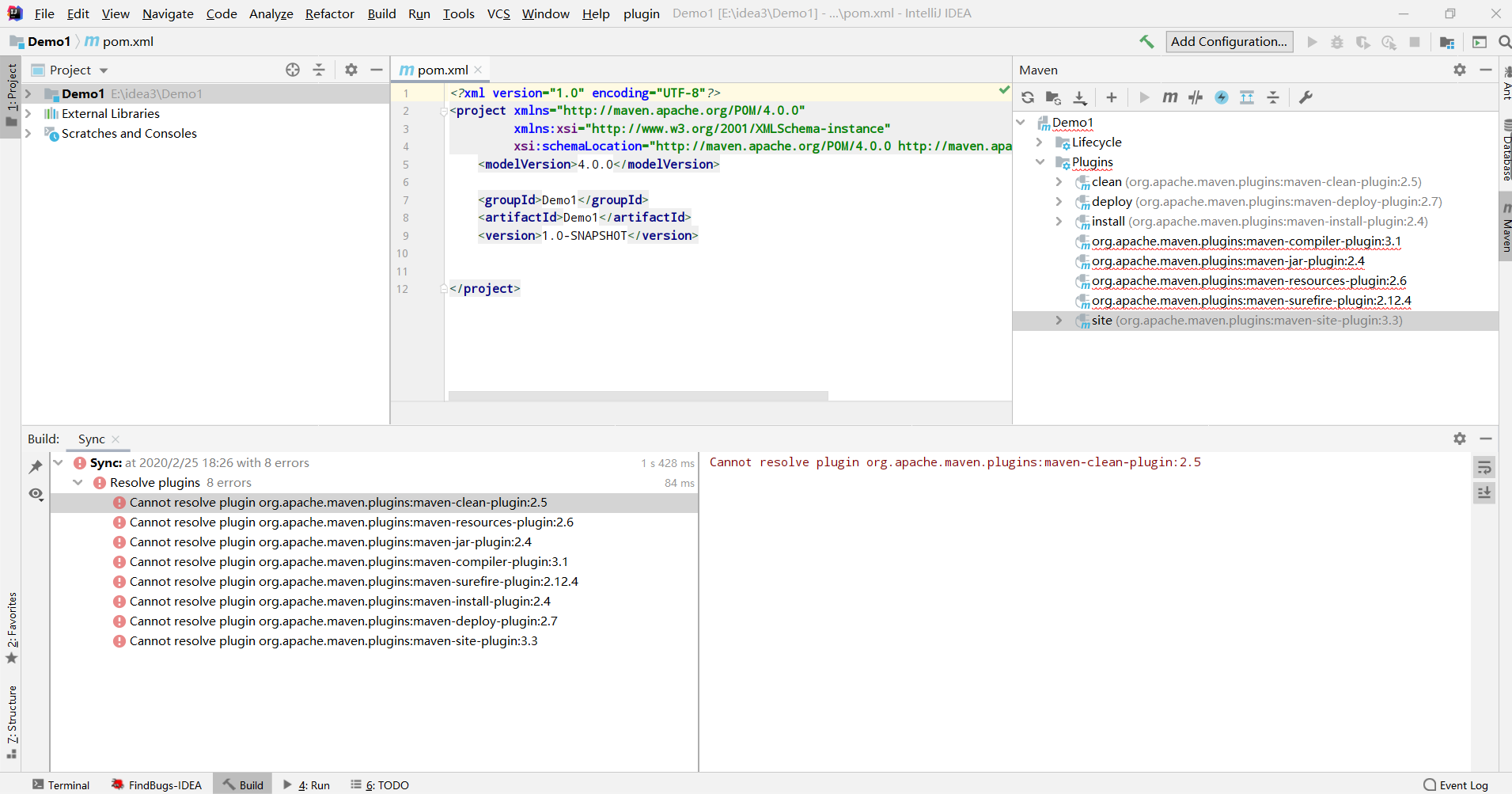
Task: Open the Database side panel
Action: [x=1506, y=150]
